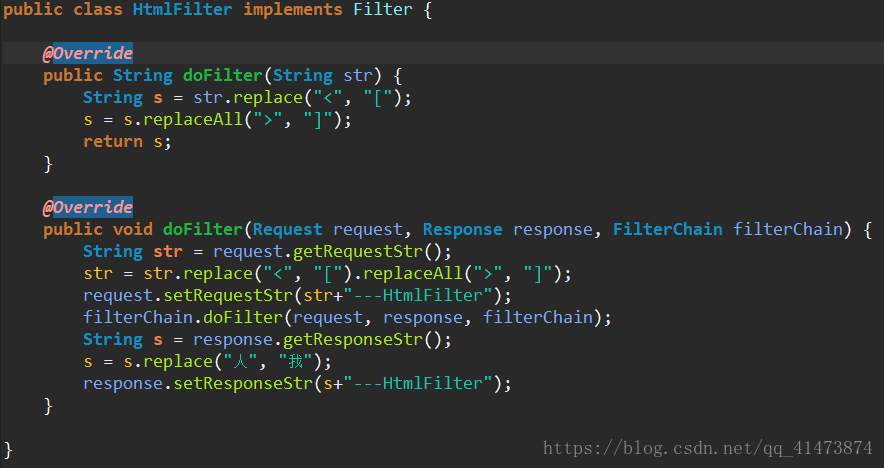This screenshot has height=468, width=884.
Task: Click the FilterChain type in the method parameters
Action: click(668, 229)
